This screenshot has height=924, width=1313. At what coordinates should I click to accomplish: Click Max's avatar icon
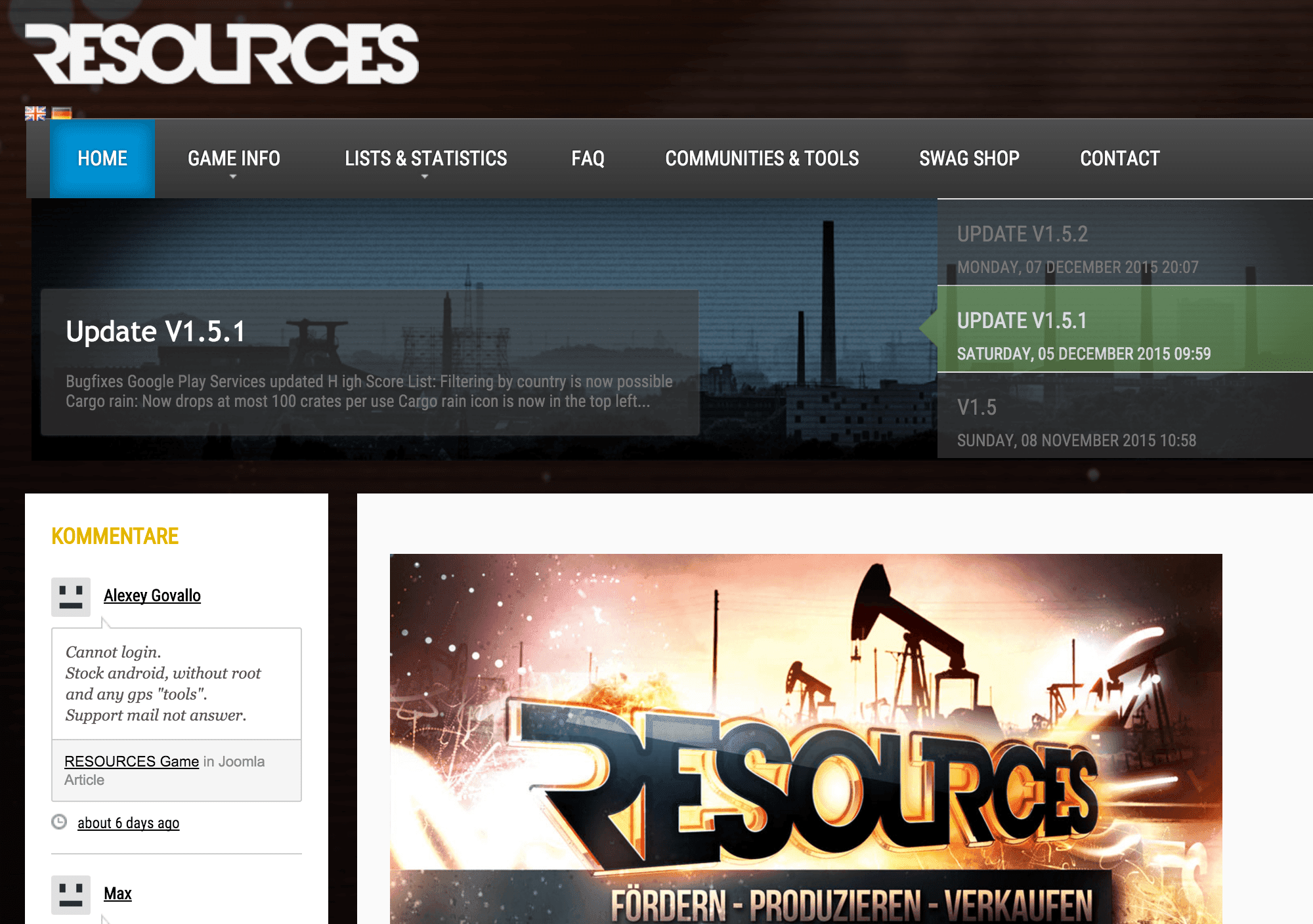pos(71,895)
